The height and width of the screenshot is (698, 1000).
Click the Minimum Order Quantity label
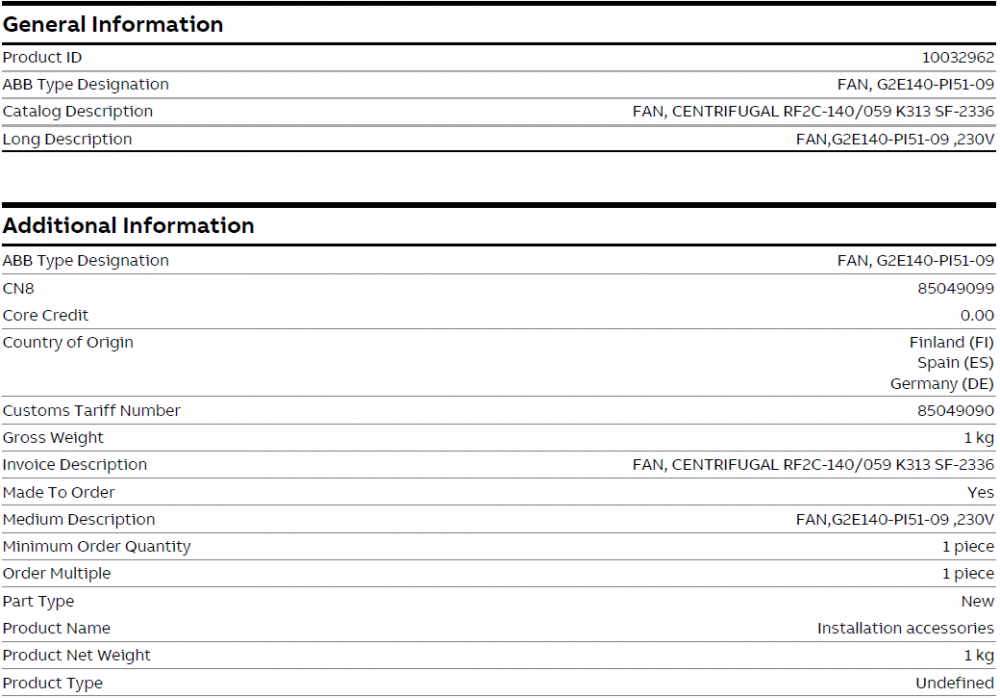(x=96, y=547)
